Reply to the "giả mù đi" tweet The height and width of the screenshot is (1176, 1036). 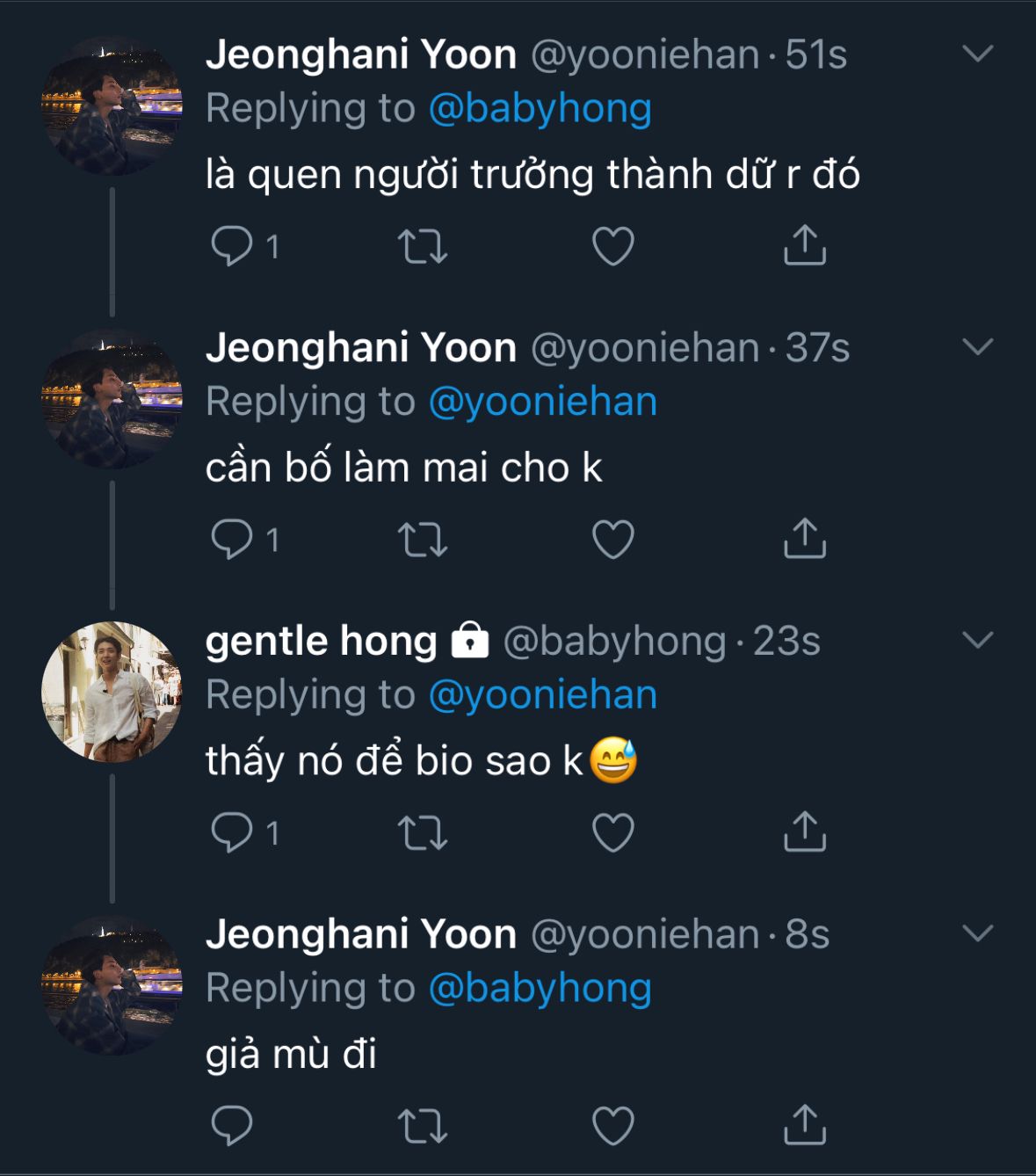pyautogui.click(x=232, y=1126)
